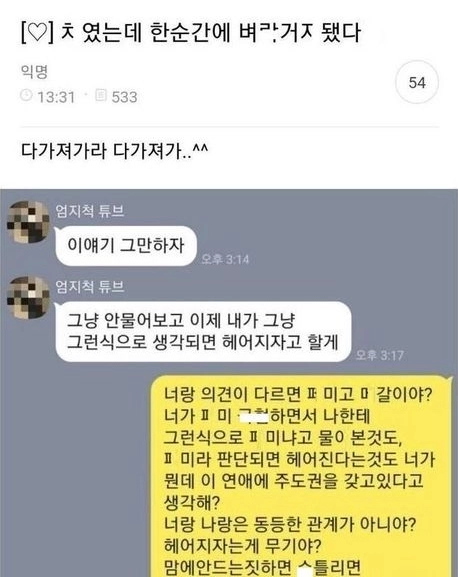Click the post body text 다가져가라 다가져가
The height and width of the screenshot is (577, 458).
pos(114,151)
